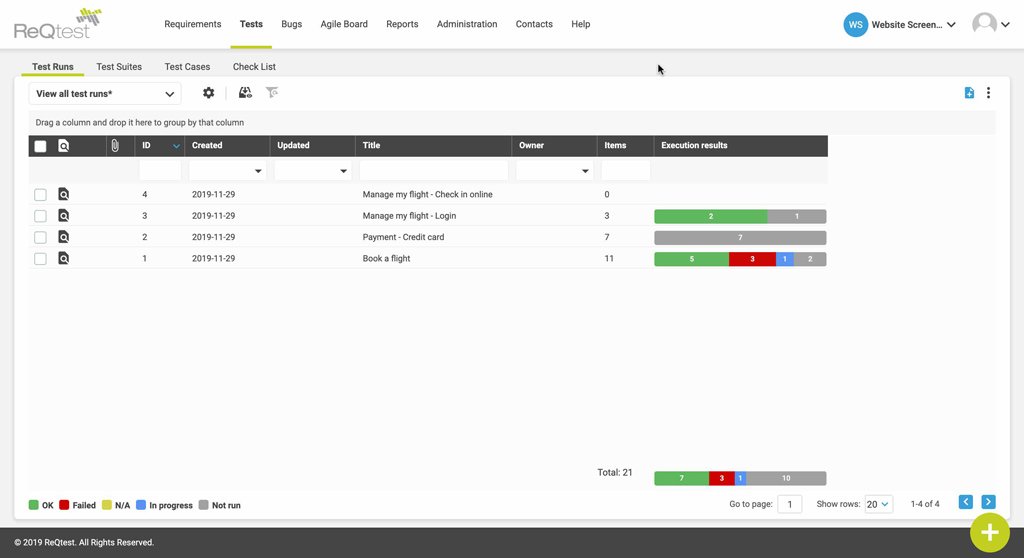Click the total execution results bar
Screen dimensions: 1024x558
pyautogui.click(x=740, y=478)
